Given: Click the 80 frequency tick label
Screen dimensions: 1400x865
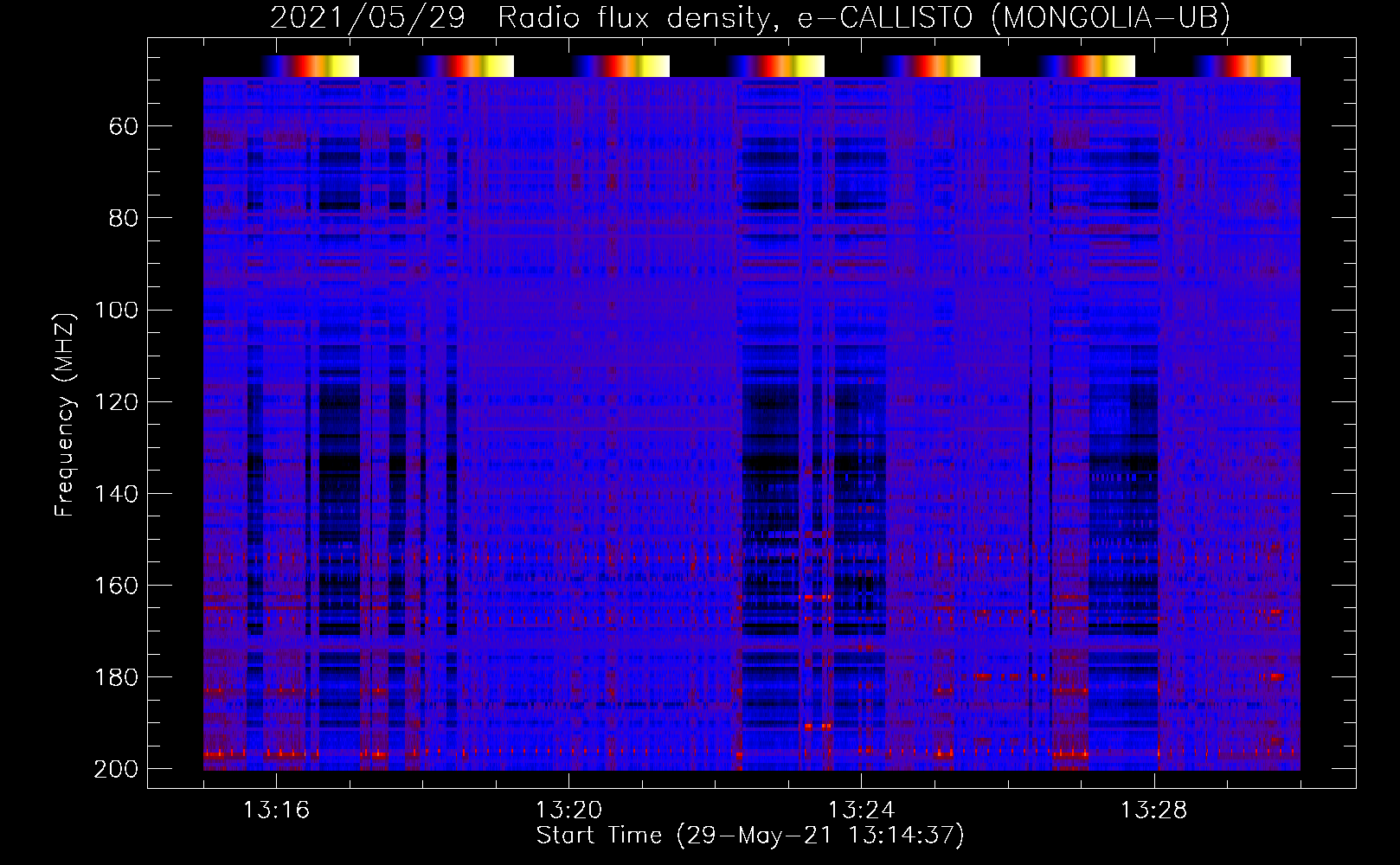Looking at the screenshot, I should tap(124, 218).
